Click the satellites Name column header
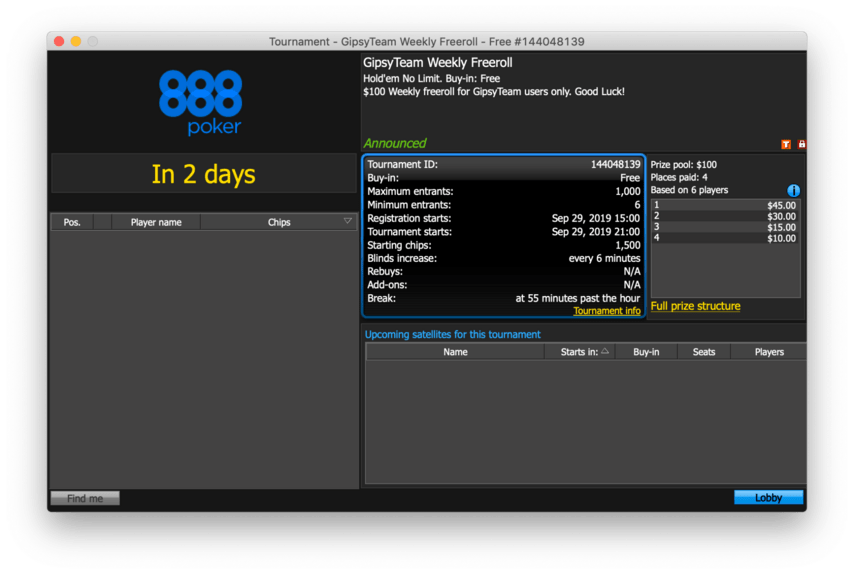The height and width of the screenshot is (574, 854). tap(455, 352)
